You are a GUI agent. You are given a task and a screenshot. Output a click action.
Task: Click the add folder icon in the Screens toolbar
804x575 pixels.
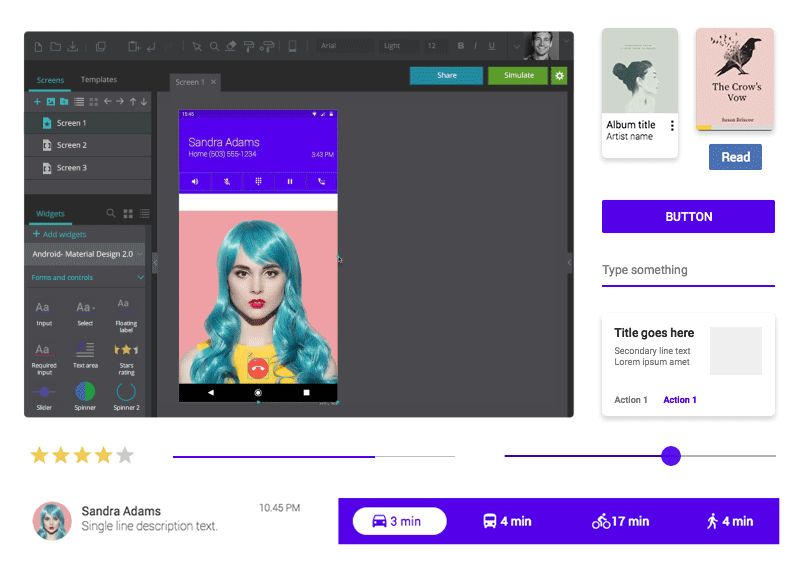(64, 102)
